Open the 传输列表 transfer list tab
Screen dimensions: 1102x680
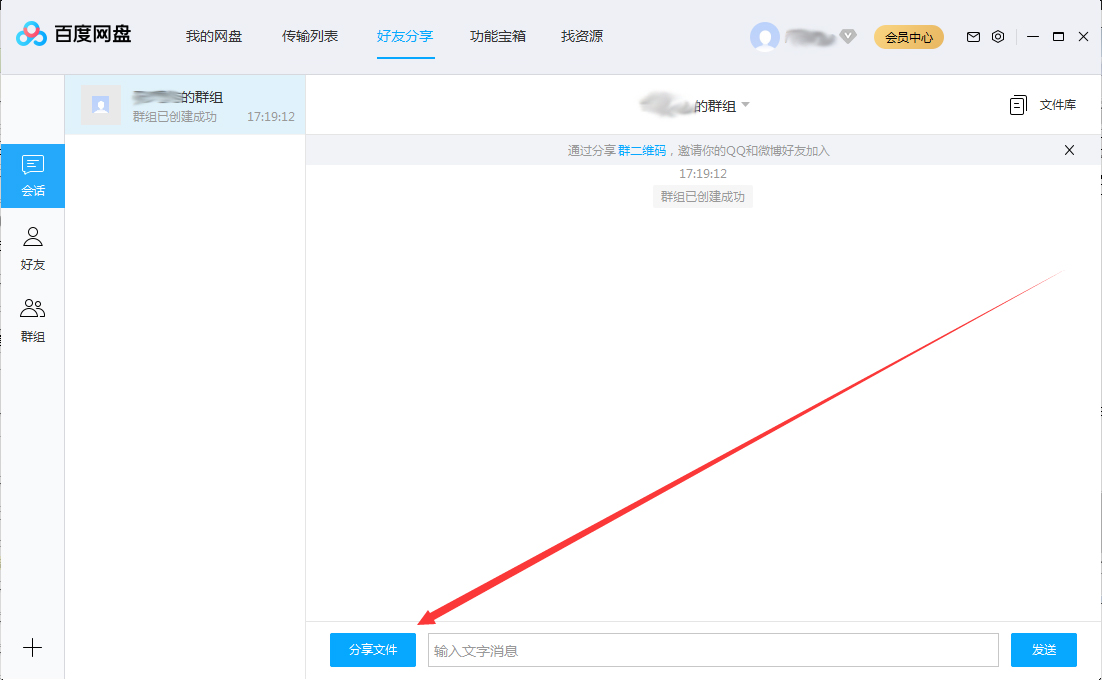click(311, 36)
